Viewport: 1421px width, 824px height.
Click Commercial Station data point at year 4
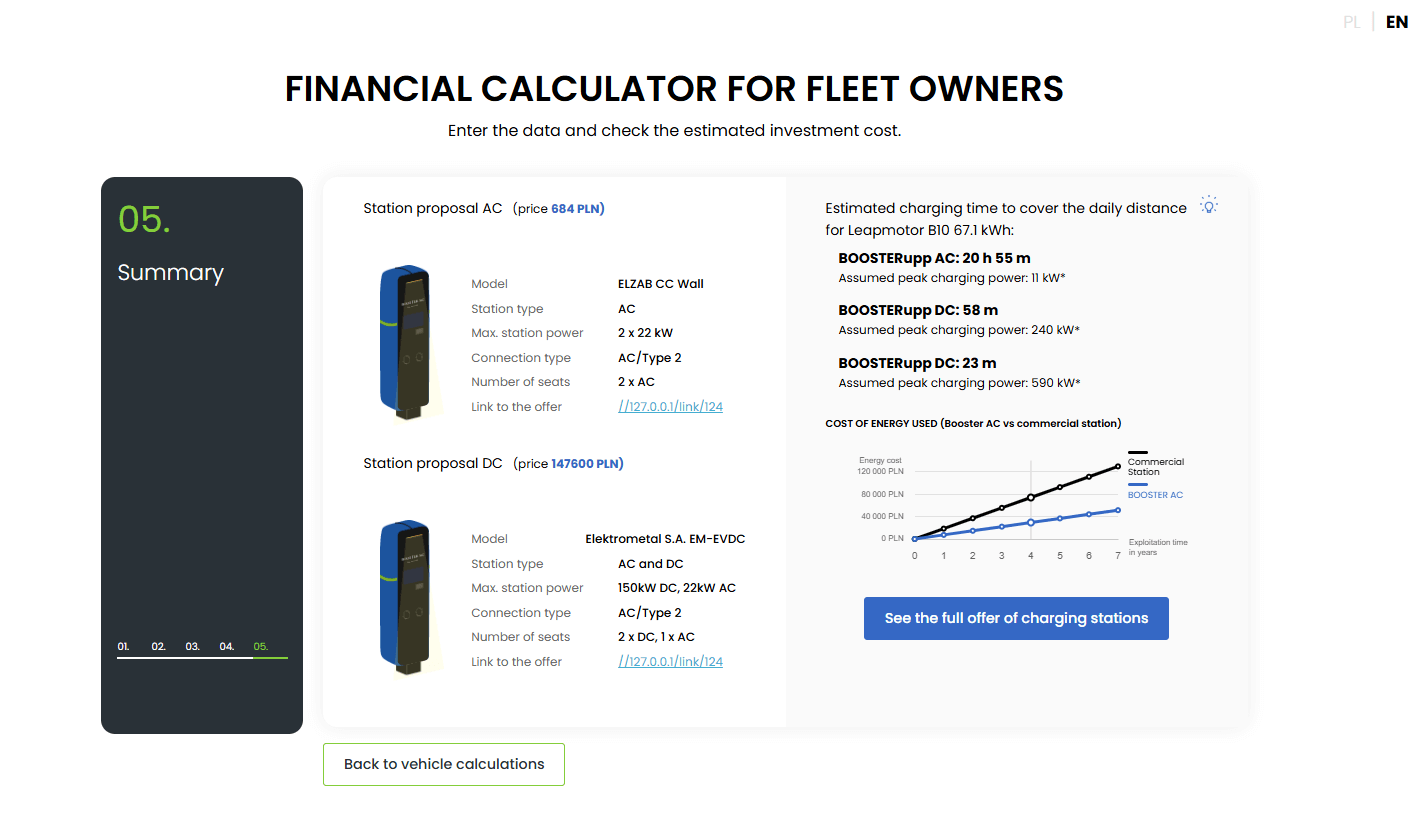pos(1031,497)
